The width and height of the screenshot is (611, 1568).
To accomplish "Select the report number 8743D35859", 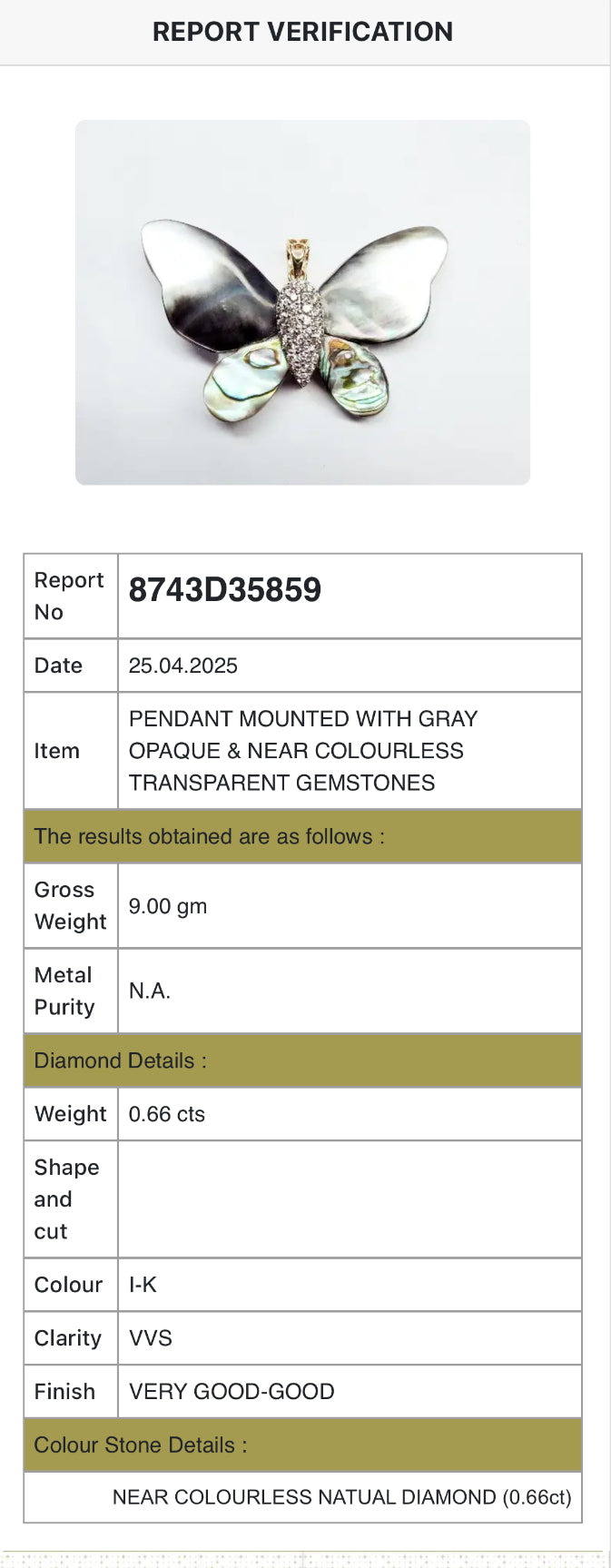I will pos(225,590).
